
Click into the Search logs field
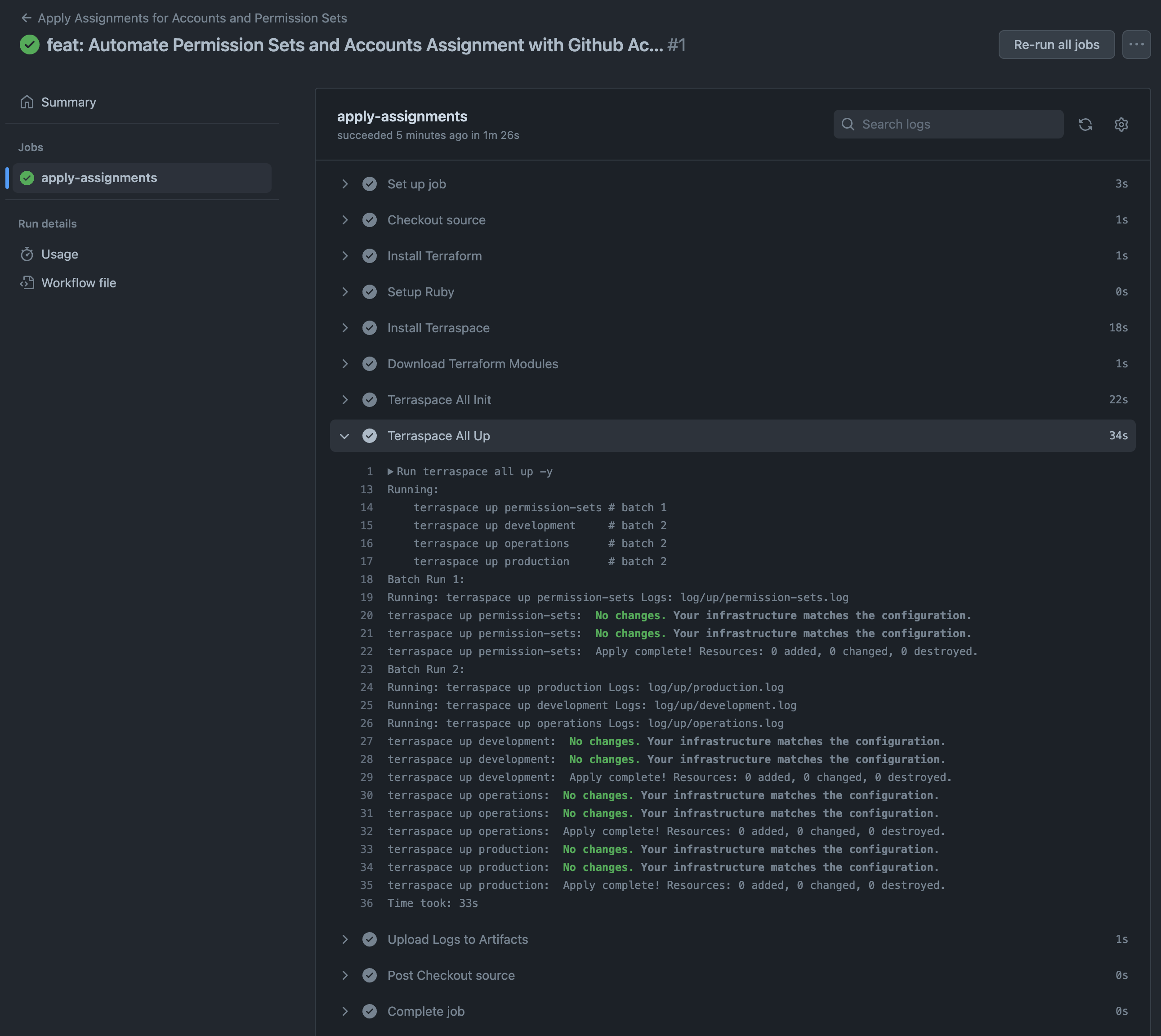948,124
